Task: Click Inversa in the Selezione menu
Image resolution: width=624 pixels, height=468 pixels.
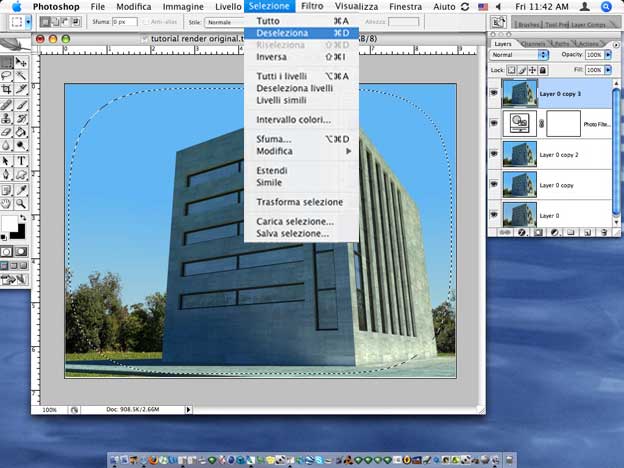Action: pyautogui.click(x=272, y=57)
